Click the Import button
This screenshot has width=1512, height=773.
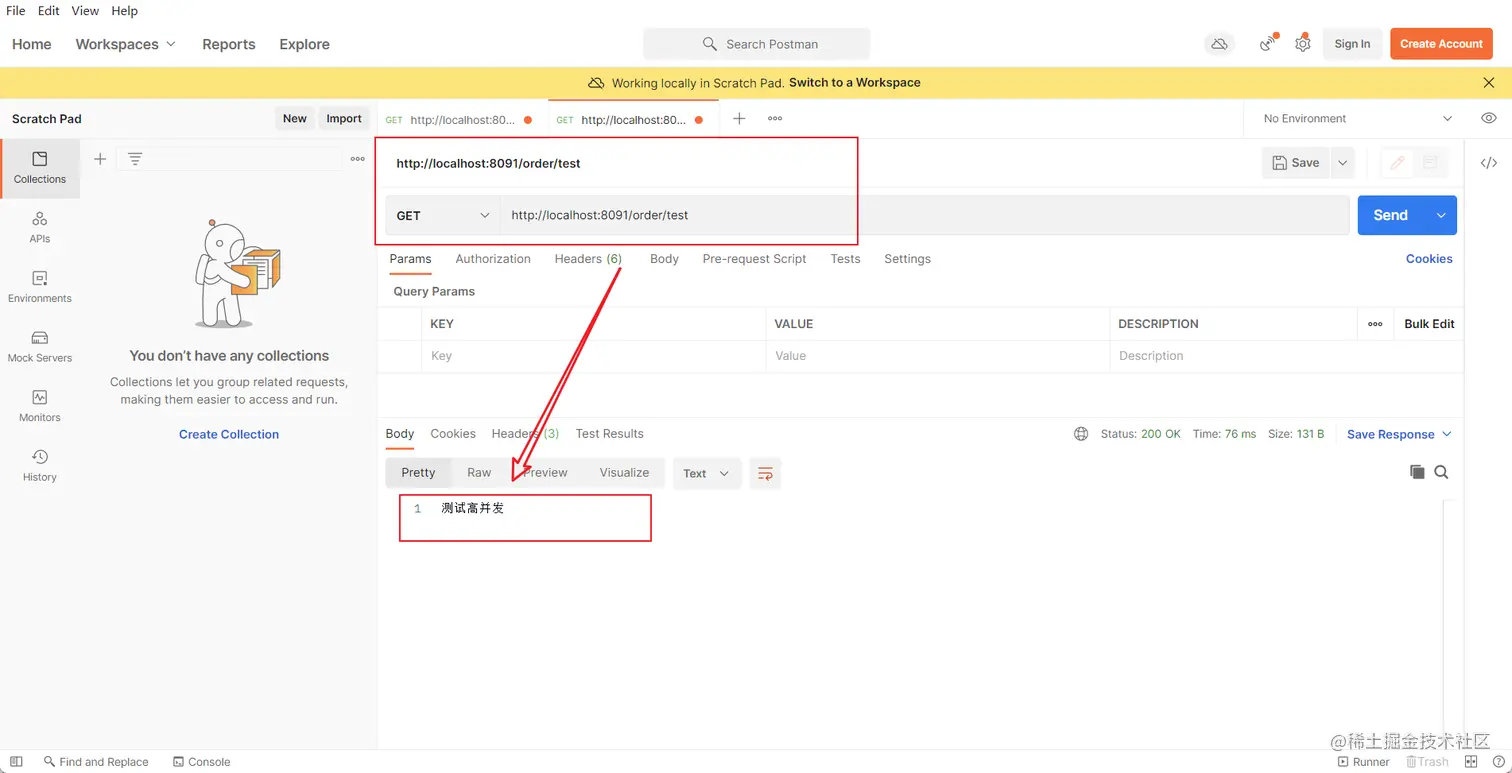point(344,118)
